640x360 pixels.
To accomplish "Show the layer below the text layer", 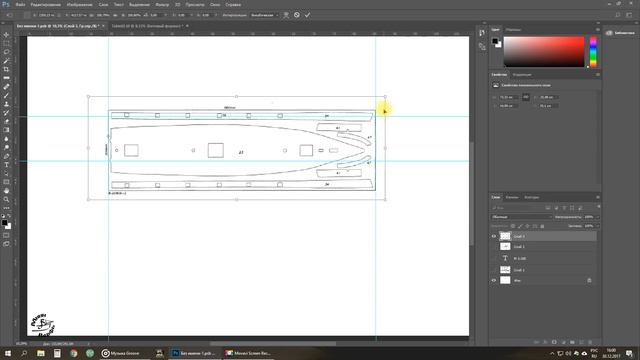I will tap(494, 270).
